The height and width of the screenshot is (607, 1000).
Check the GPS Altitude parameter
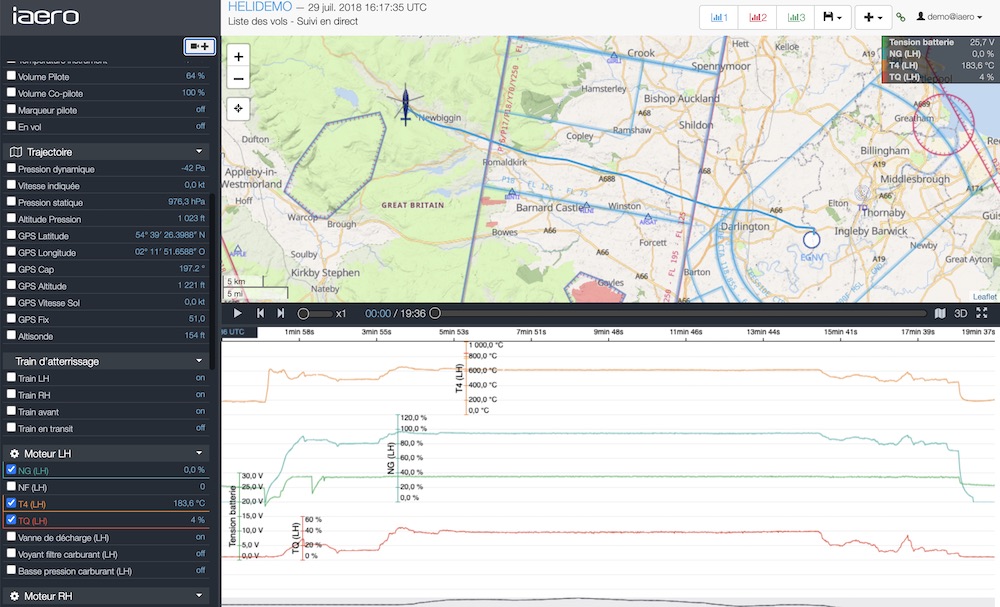point(12,286)
